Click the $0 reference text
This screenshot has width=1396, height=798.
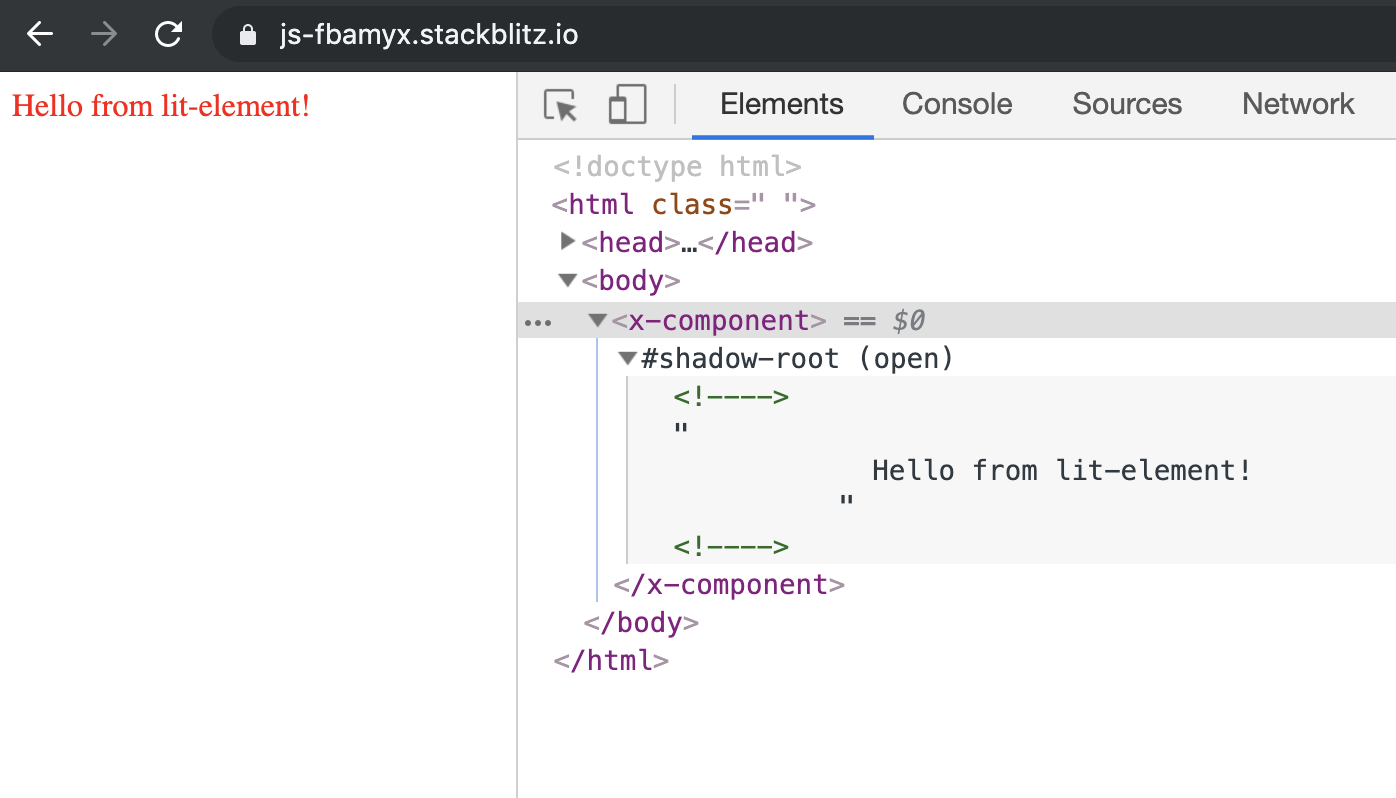[x=908, y=321]
